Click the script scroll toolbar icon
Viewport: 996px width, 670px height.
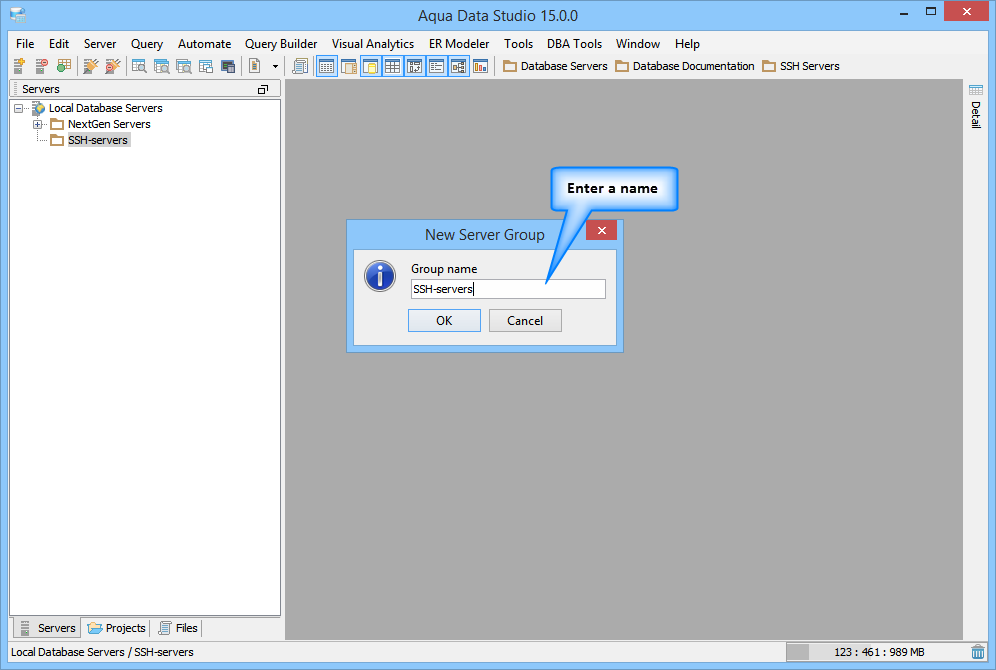pos(300,65)
